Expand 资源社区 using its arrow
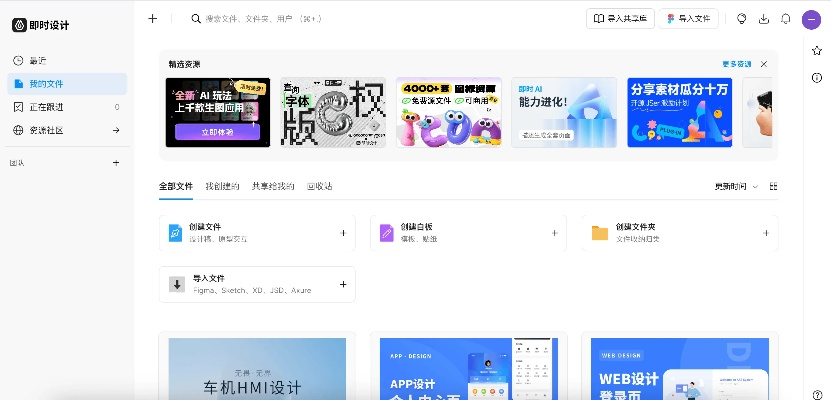Screen dimensions: 831x400 115,130
